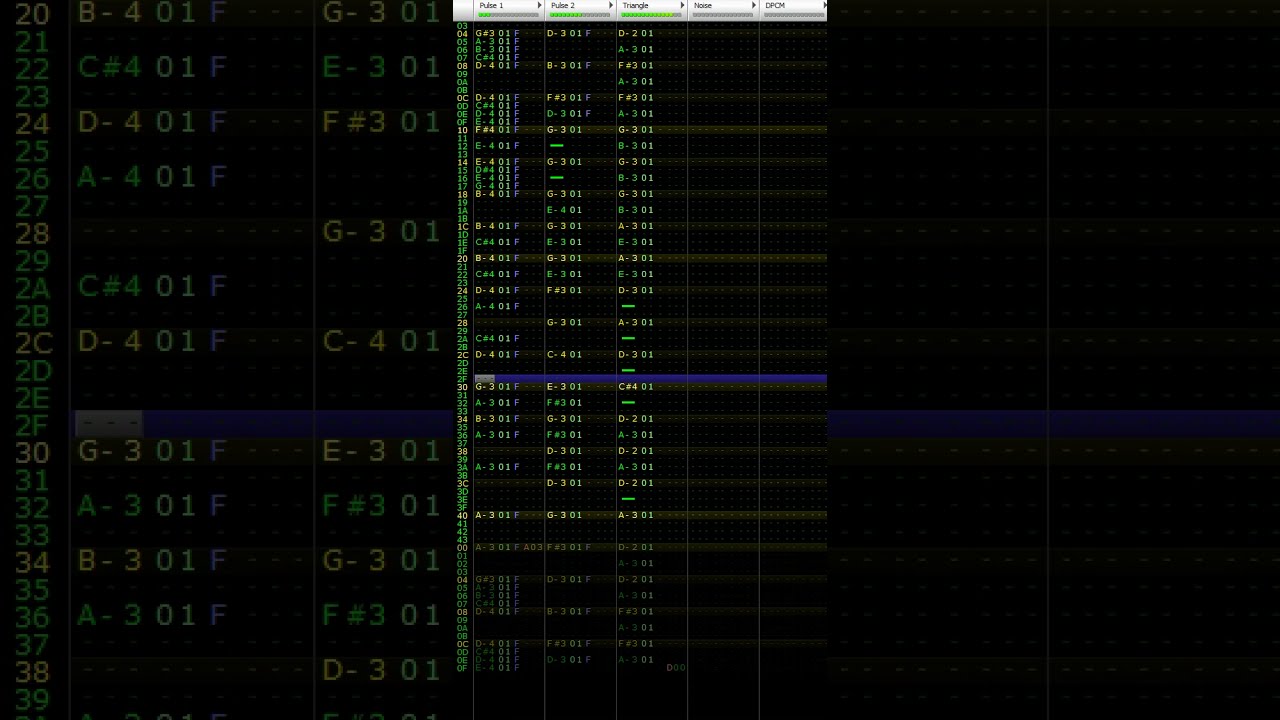Select C#4 in row 30 of Triangle
Viewport: 1280px width, 720px height.
pos(628,387)
